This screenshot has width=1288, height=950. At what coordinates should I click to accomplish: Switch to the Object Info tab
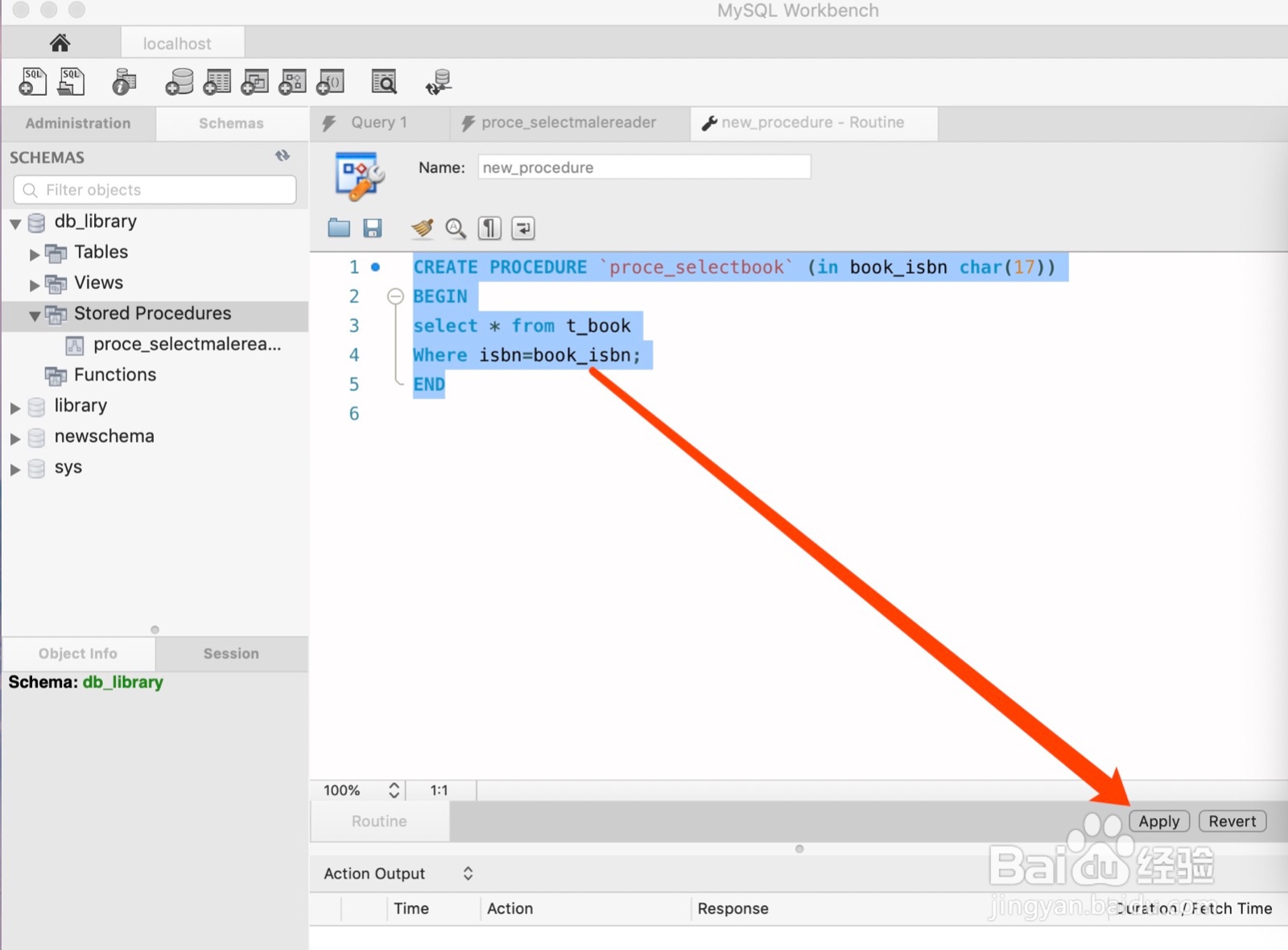78,654
